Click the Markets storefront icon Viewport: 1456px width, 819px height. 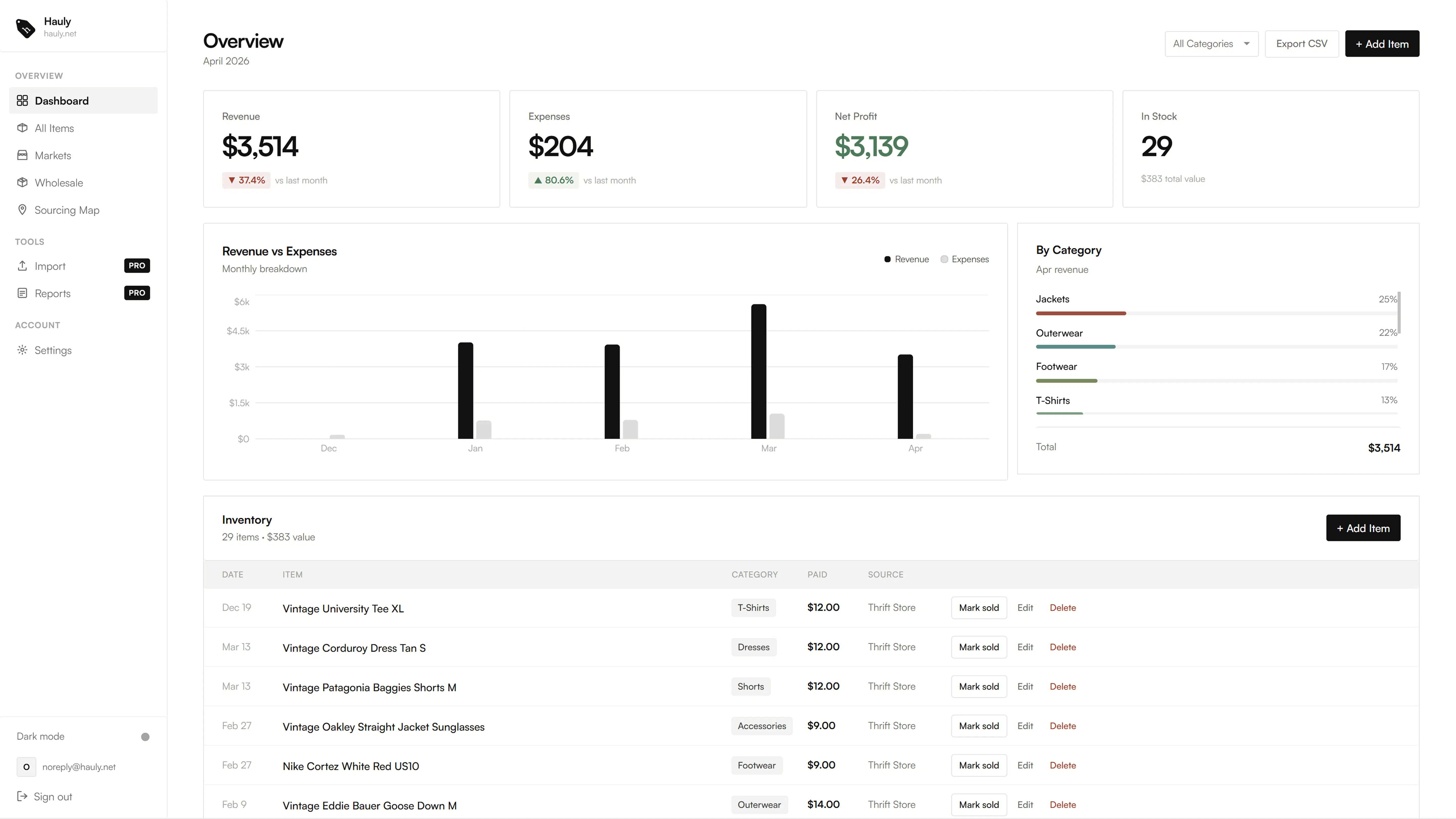[x=22, y=155]
